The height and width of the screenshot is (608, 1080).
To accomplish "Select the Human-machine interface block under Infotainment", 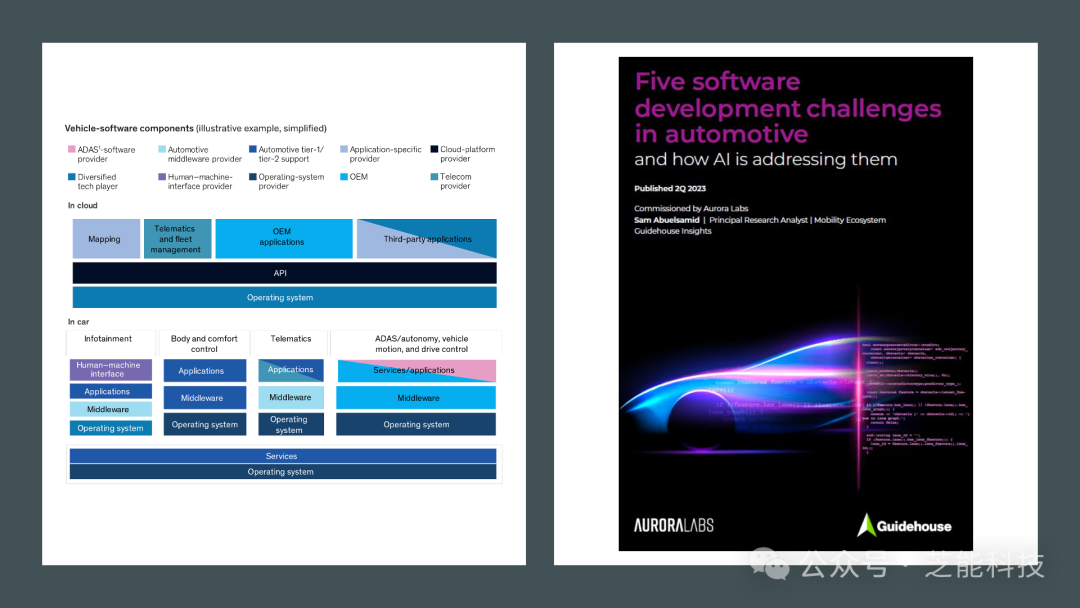I will pos(110,370).
